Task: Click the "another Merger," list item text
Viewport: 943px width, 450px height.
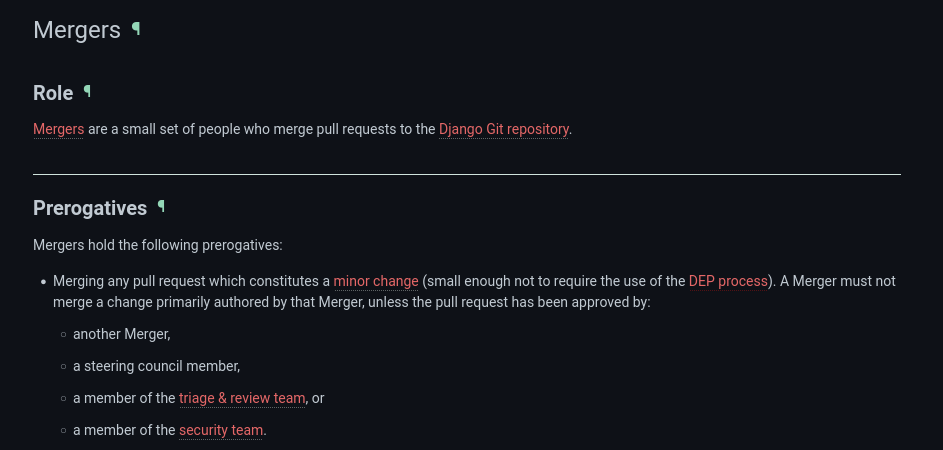Action: 122,334
